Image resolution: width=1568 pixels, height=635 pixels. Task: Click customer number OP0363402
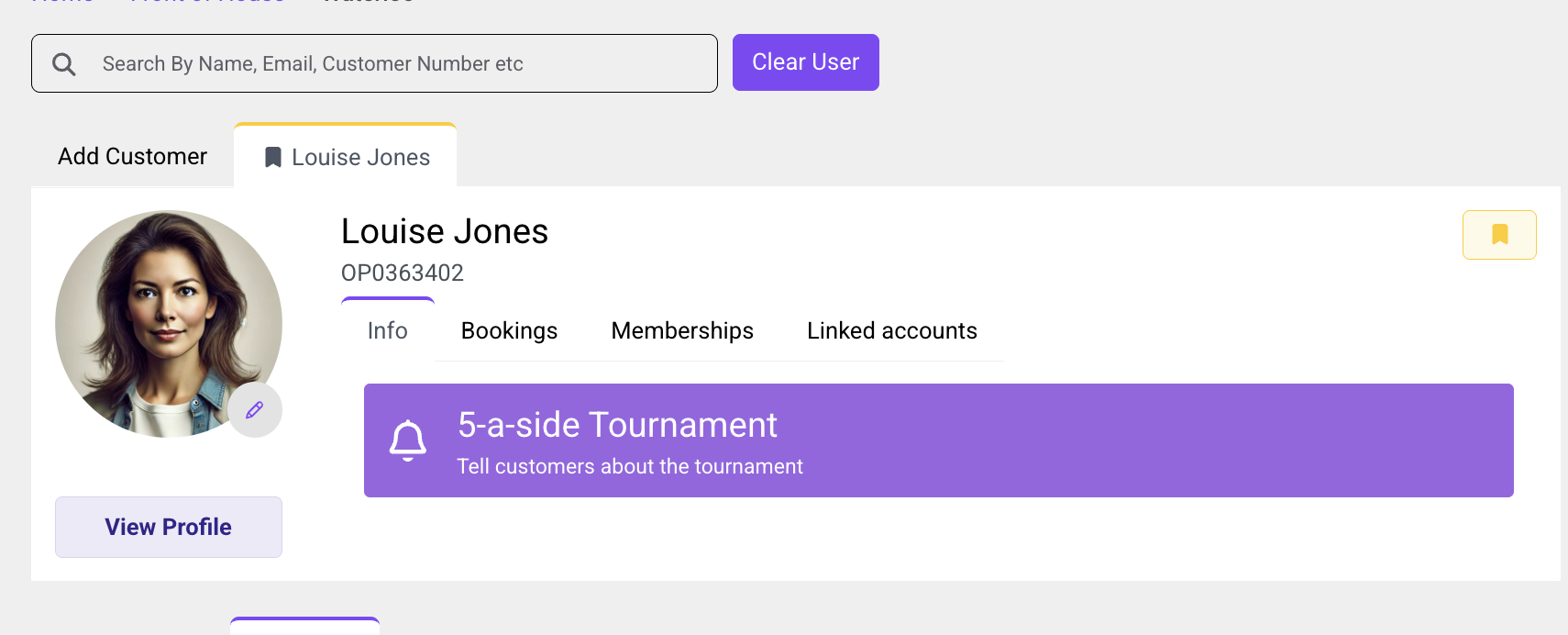pos(403,273)
